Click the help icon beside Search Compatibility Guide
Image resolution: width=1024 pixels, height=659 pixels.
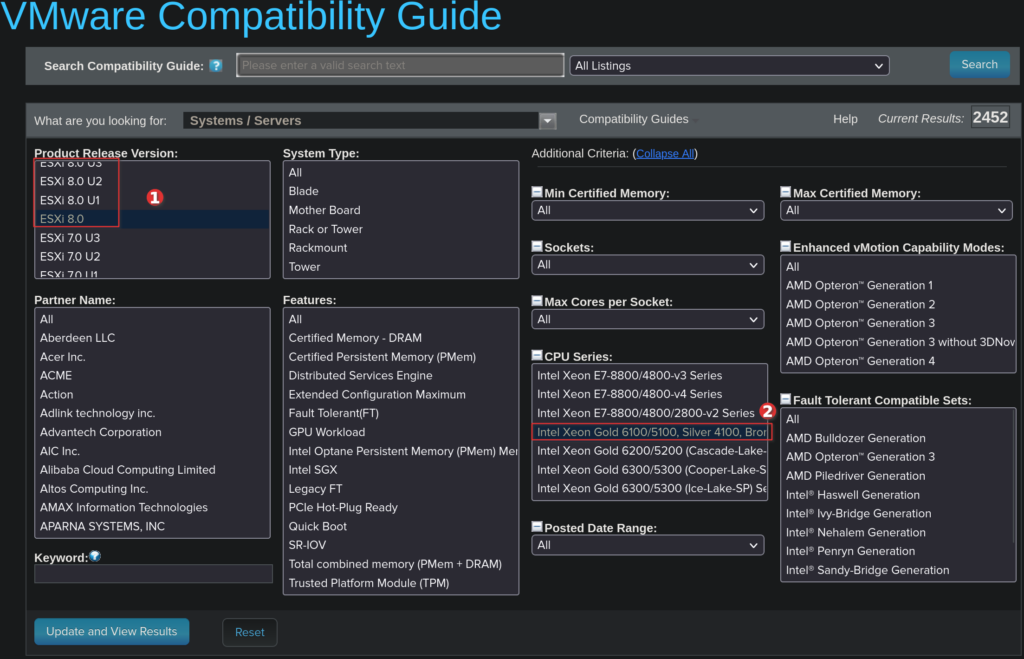coord(215,66)
